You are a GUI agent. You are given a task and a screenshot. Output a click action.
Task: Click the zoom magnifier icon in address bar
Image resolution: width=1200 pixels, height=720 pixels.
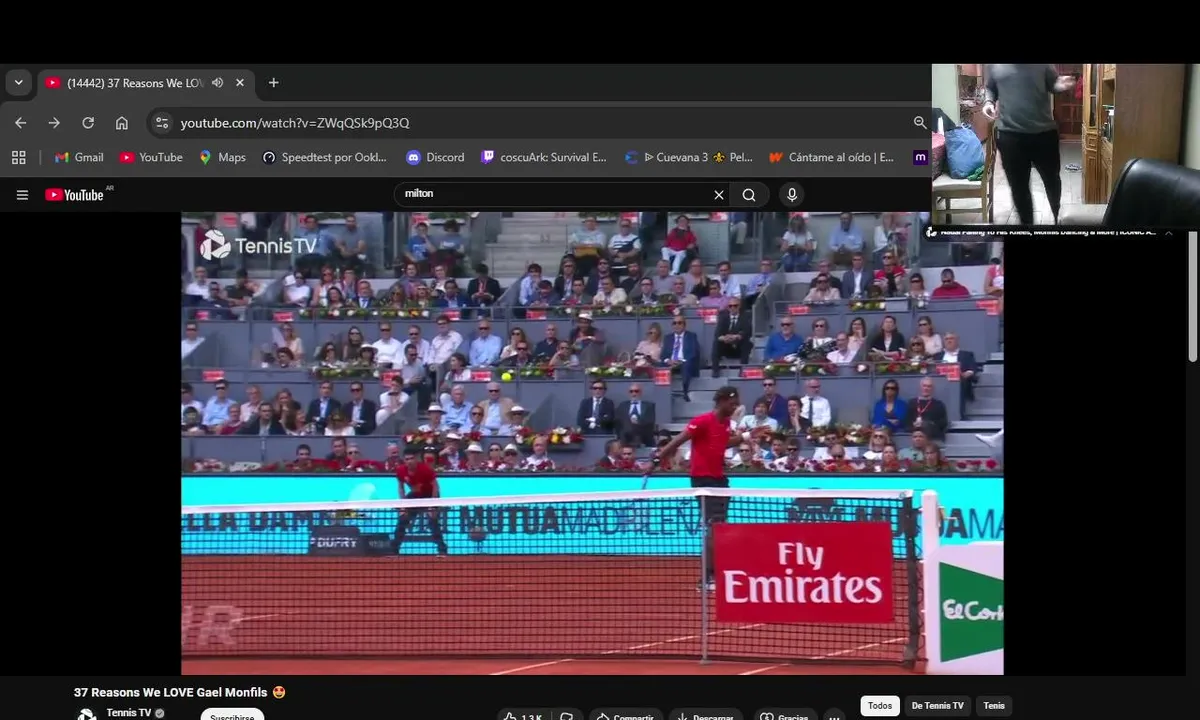coord(920,123)
